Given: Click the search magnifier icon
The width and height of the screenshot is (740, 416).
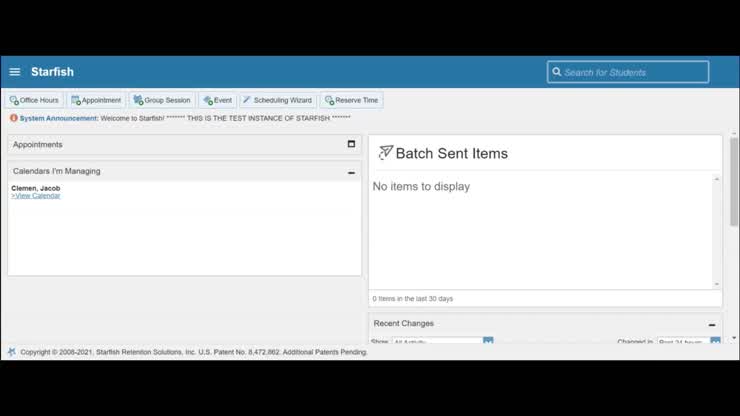Looking at the screenshot, I should click(x=557, y=72).
